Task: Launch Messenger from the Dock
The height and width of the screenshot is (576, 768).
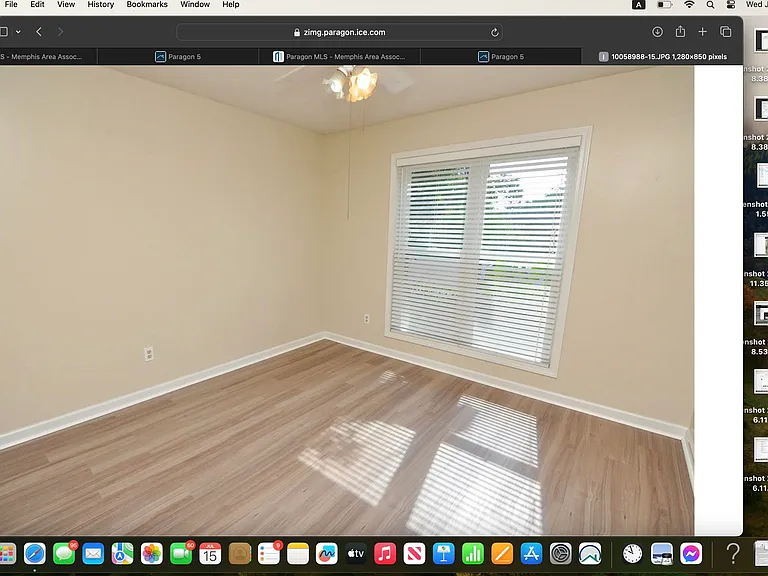Action: point(691,554)
